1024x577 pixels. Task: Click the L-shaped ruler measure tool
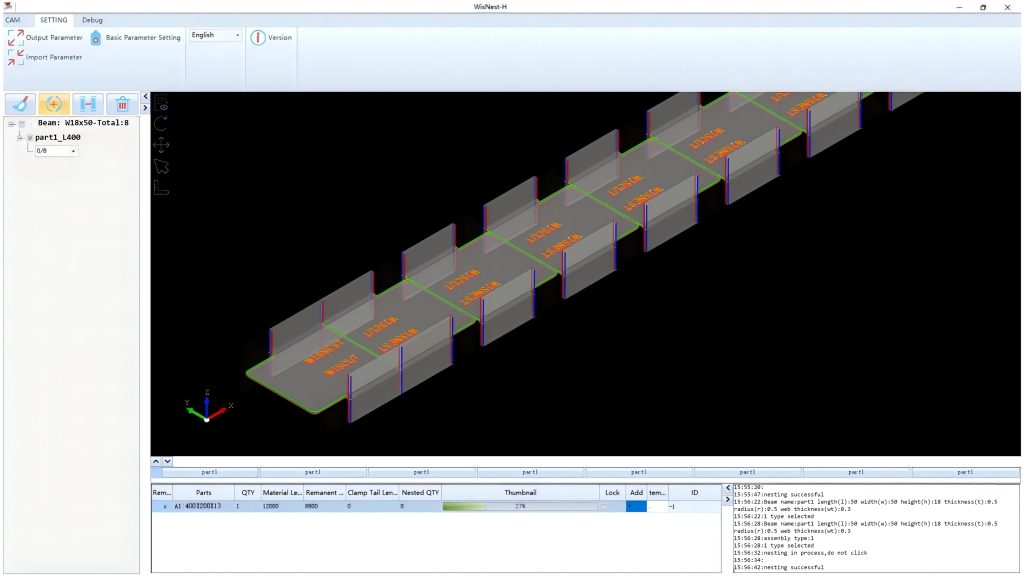(161, 187)
